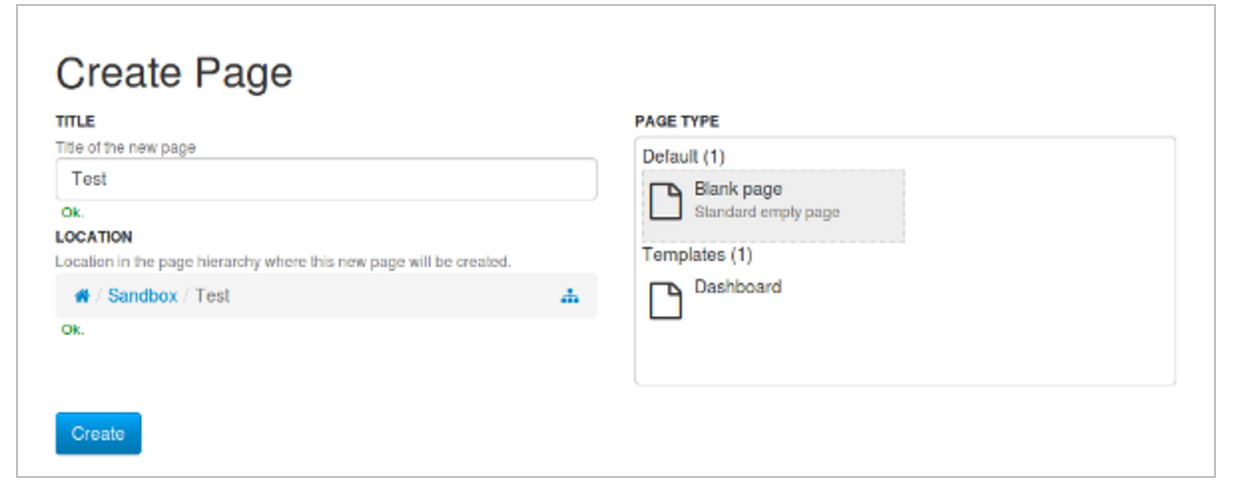Click the home icon in location breadcrumb
This screenshot has height=486, width=1248.
pyautogui.click(x=82, y=296)
